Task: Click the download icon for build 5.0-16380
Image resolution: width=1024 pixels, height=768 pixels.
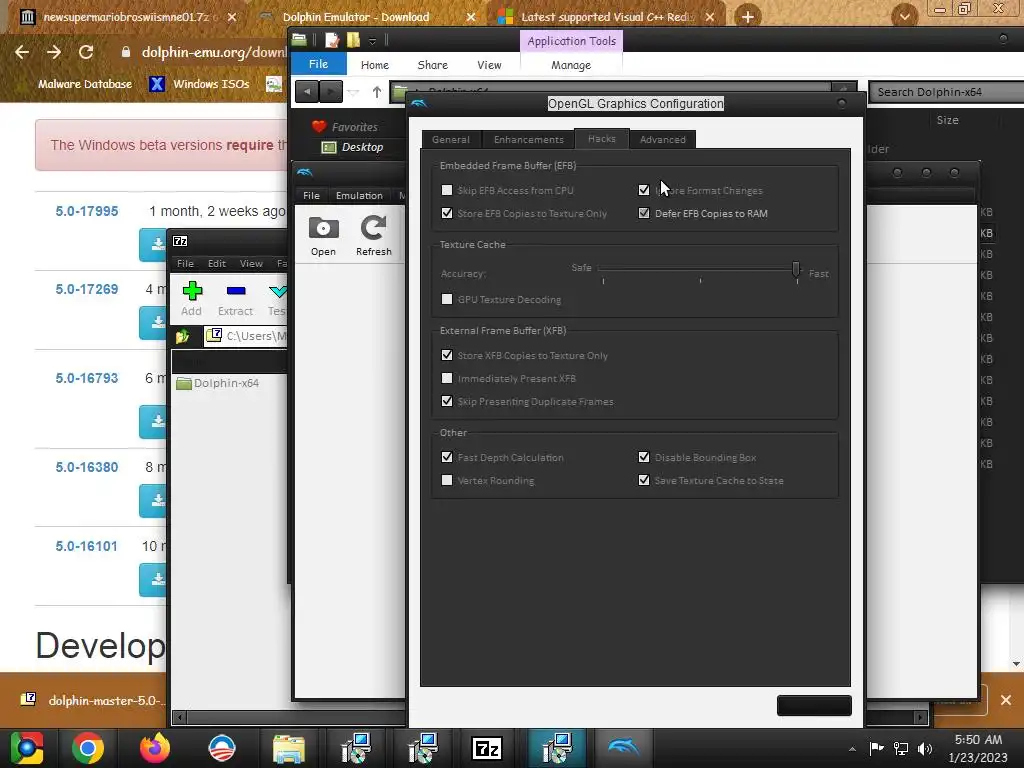Action: (157, 500)
